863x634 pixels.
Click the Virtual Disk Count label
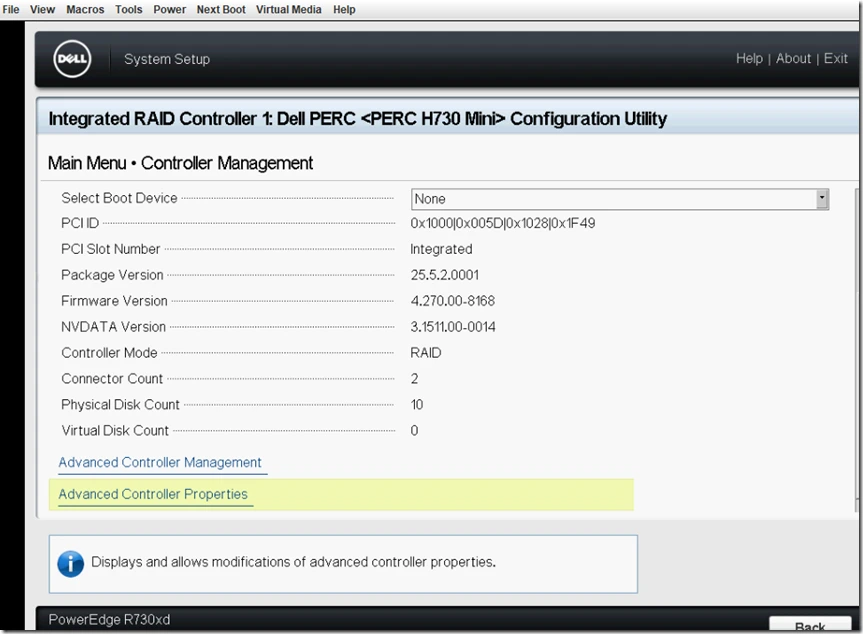[114, 430]
